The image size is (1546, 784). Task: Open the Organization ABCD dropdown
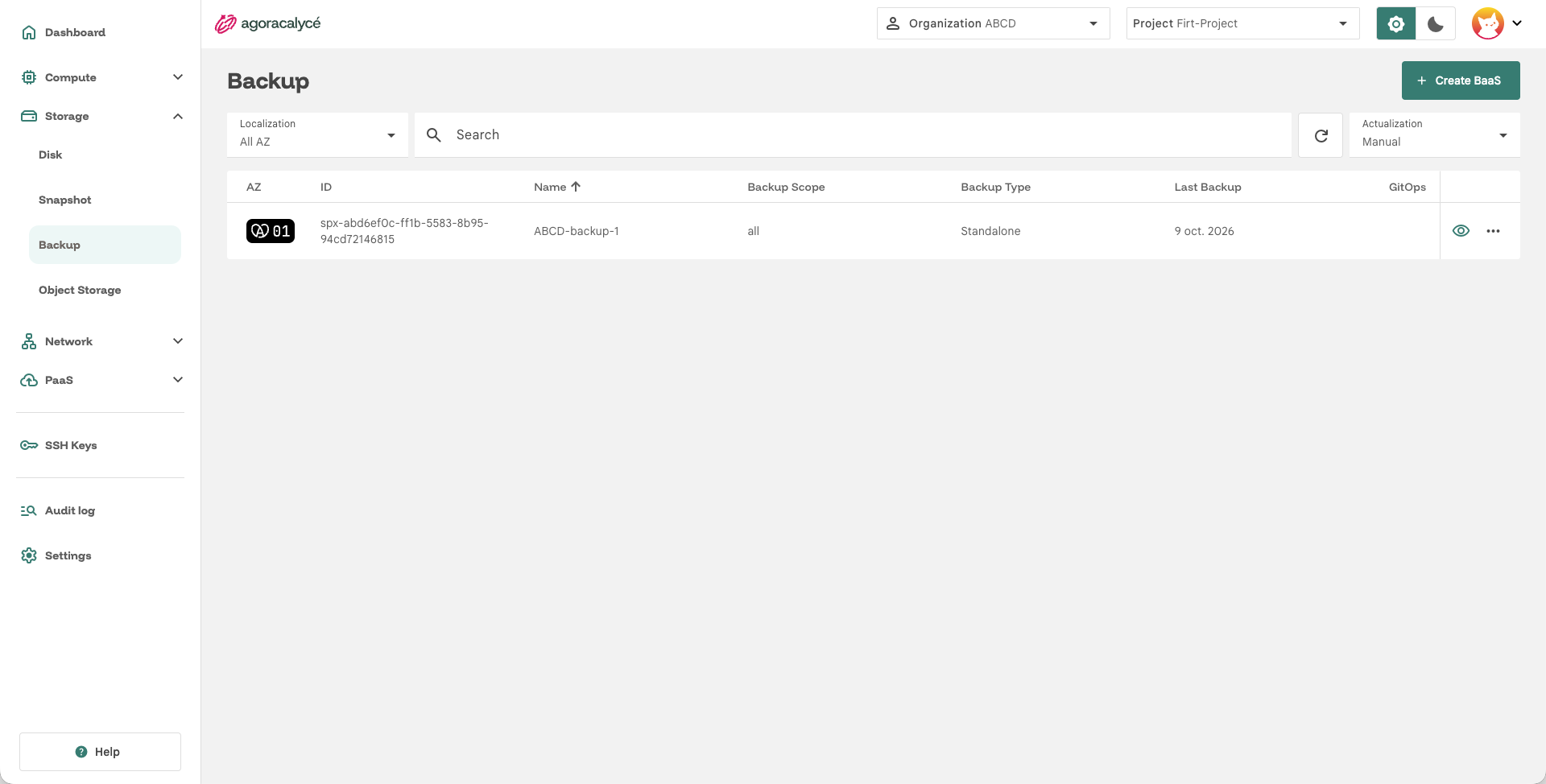(993, 23)
